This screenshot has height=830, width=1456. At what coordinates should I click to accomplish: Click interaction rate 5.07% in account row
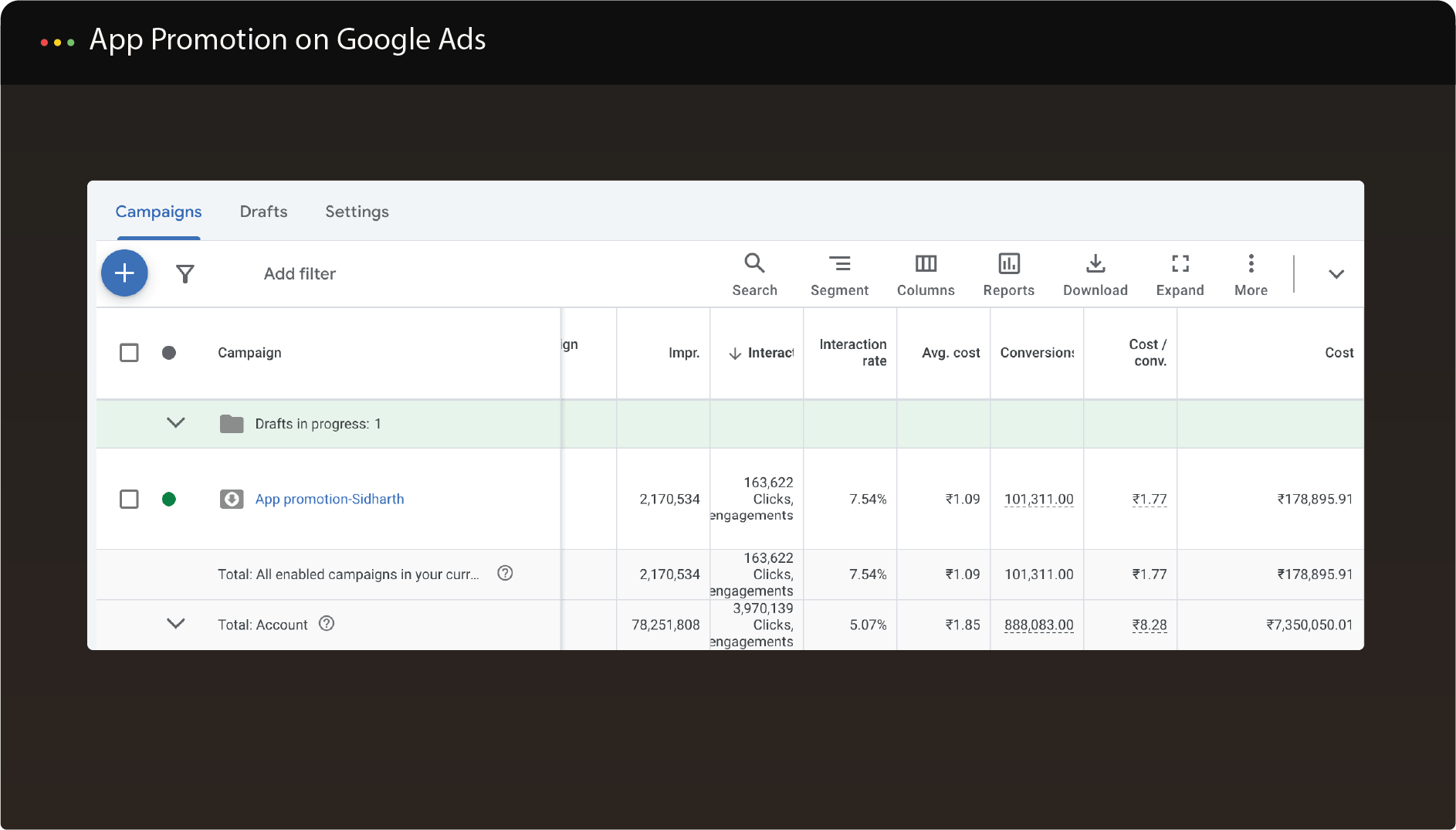(868, 625)
